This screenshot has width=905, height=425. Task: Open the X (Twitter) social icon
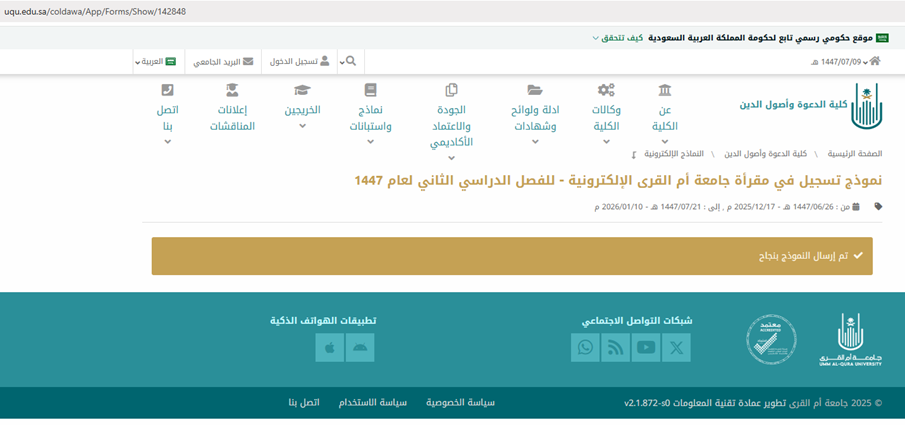676,348
